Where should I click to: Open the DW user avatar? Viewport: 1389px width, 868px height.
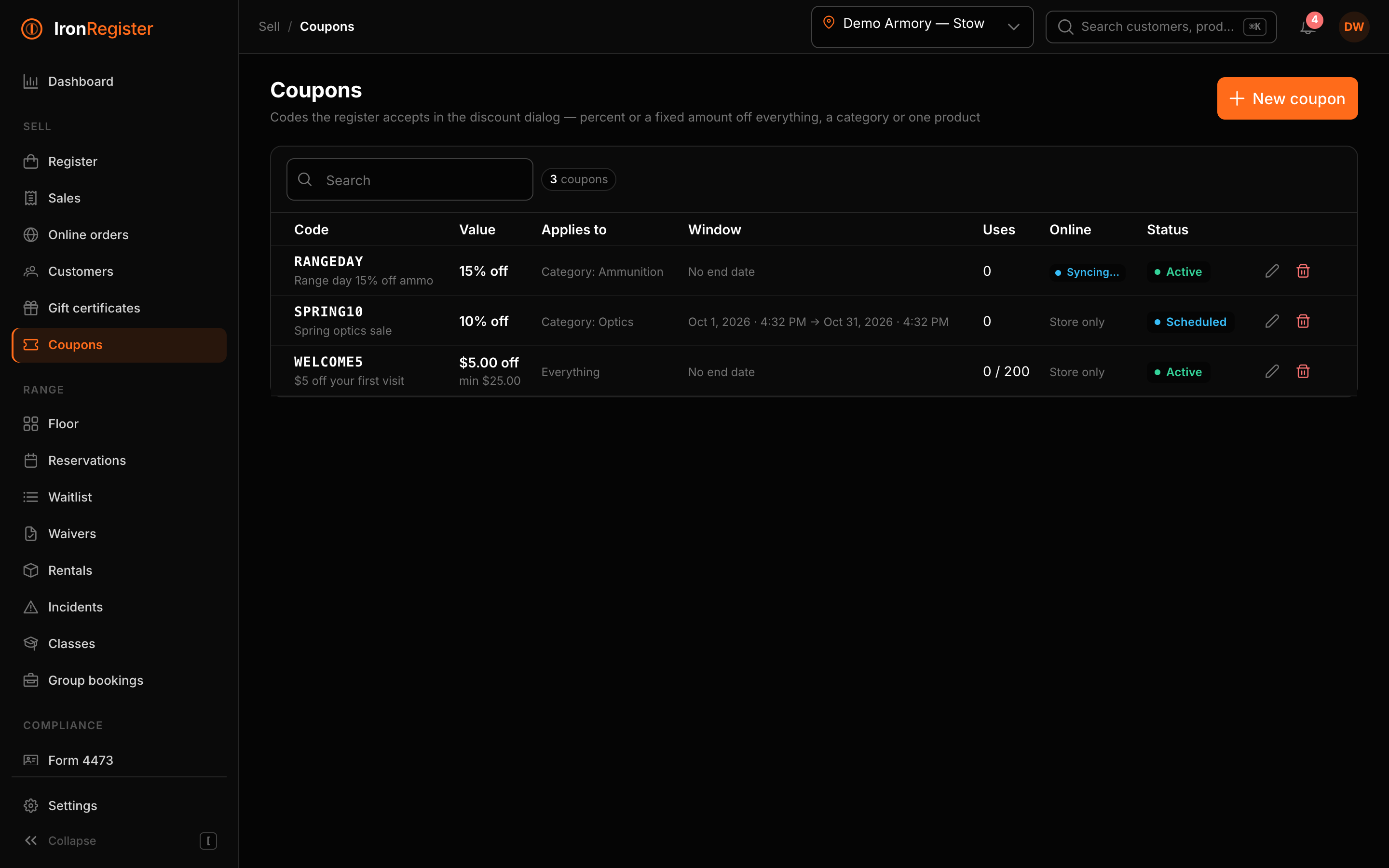[1353, 27]
